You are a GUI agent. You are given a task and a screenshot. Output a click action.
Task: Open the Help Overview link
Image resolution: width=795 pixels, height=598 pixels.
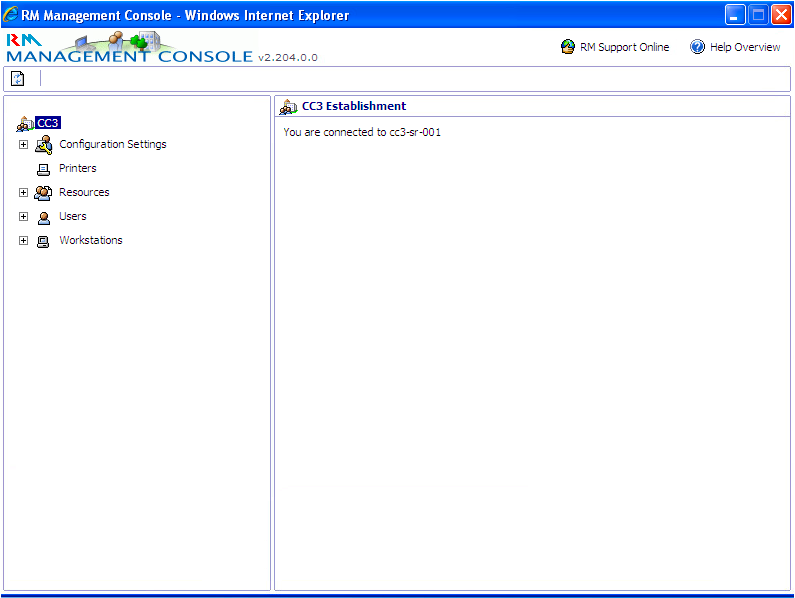pos(745,47)
